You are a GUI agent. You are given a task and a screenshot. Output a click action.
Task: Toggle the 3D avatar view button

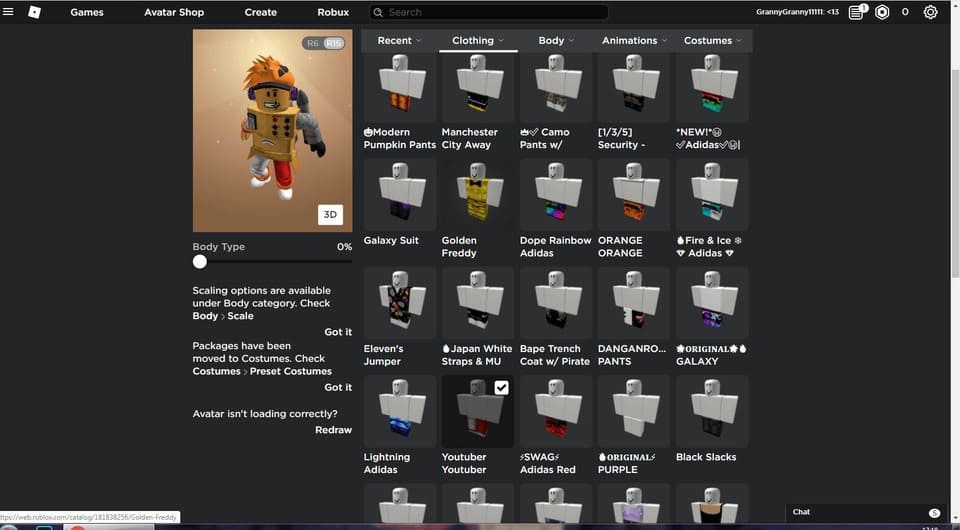[330, 214]
